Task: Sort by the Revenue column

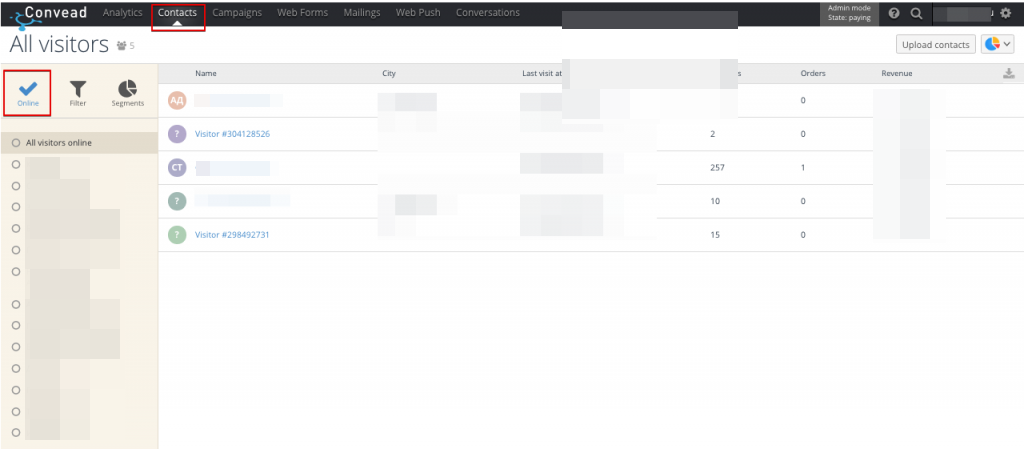Action: [897, 73]
